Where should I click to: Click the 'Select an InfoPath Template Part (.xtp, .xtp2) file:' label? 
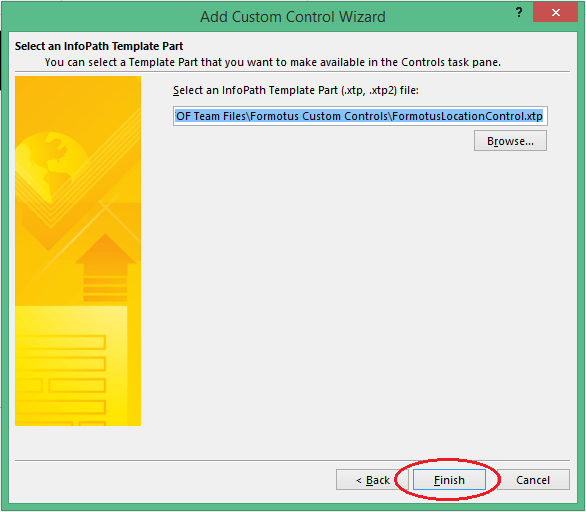pos(296,90)
